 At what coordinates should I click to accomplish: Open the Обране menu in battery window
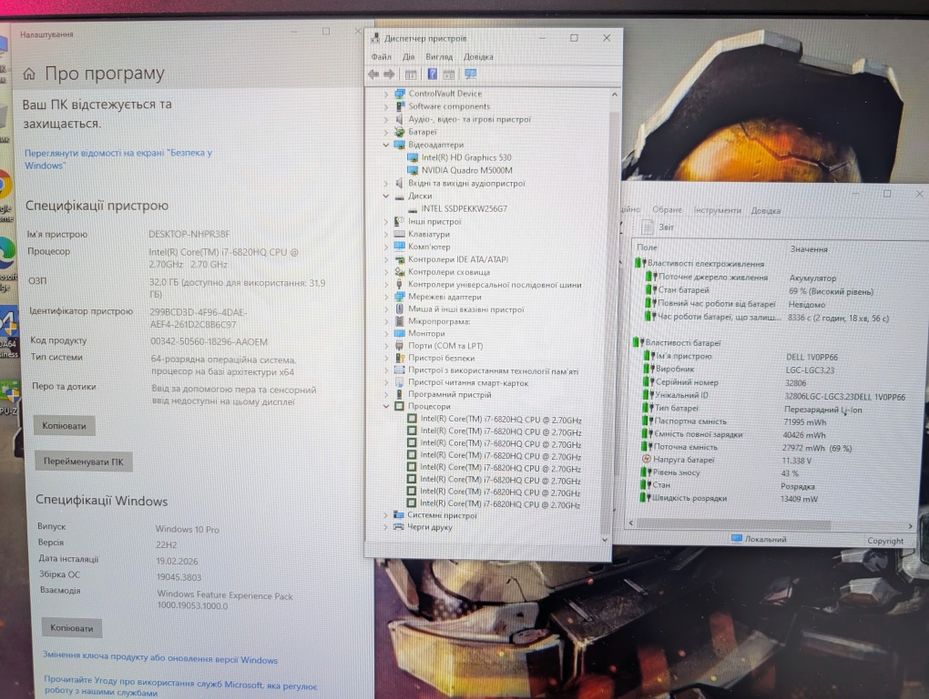pyautogui.click(x=667, y=210)
